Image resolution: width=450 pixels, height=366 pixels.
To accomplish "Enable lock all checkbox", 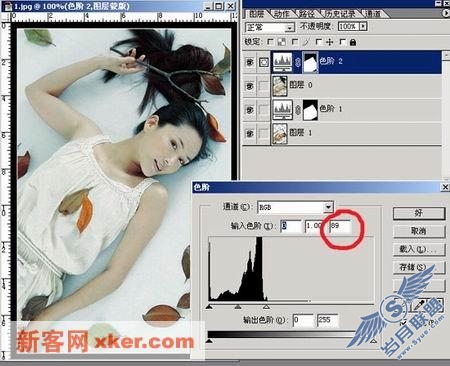I will pyautogui.click(x=342, y=42).
